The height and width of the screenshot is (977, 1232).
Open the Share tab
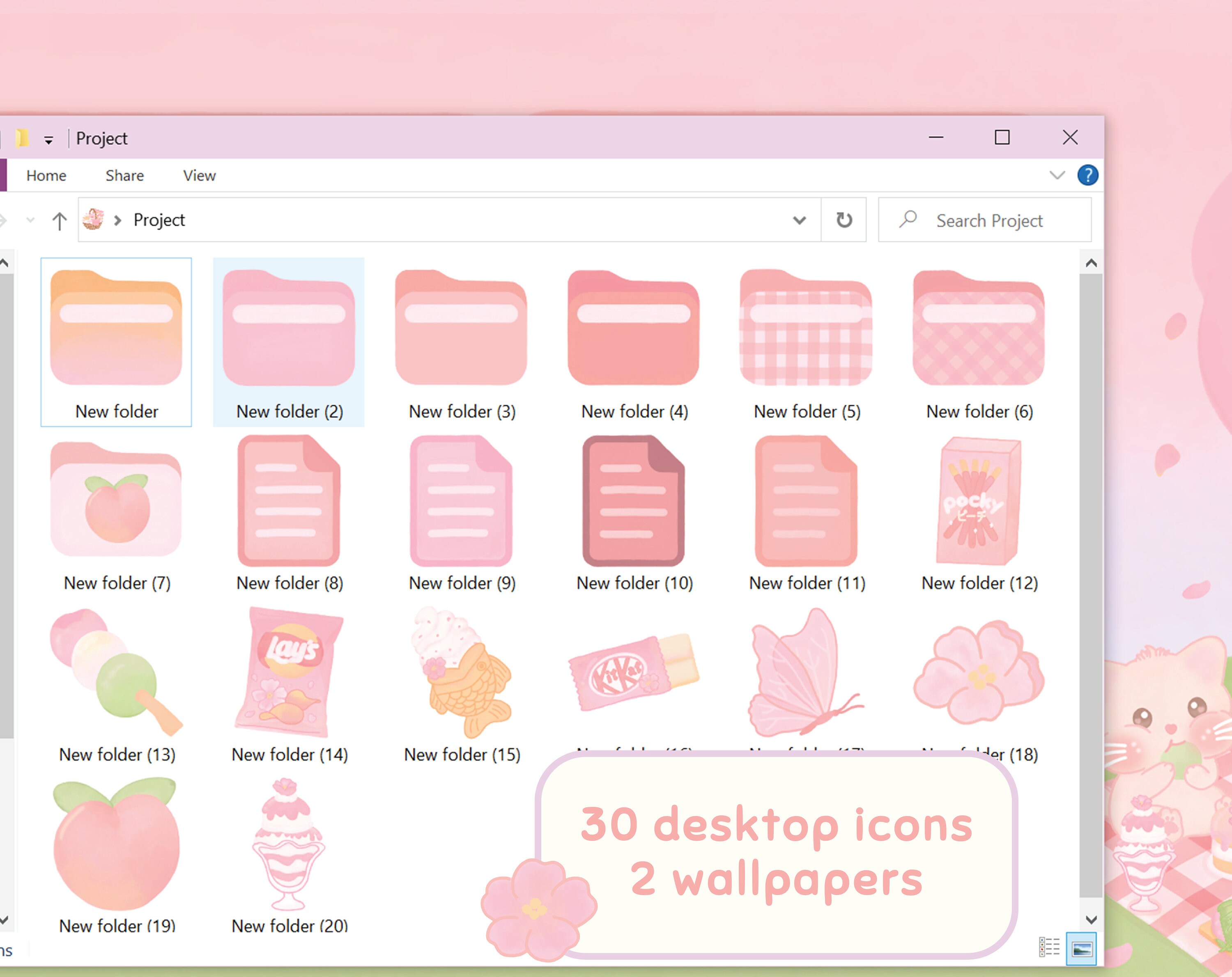pyautogui.click(x=124, y=175)
